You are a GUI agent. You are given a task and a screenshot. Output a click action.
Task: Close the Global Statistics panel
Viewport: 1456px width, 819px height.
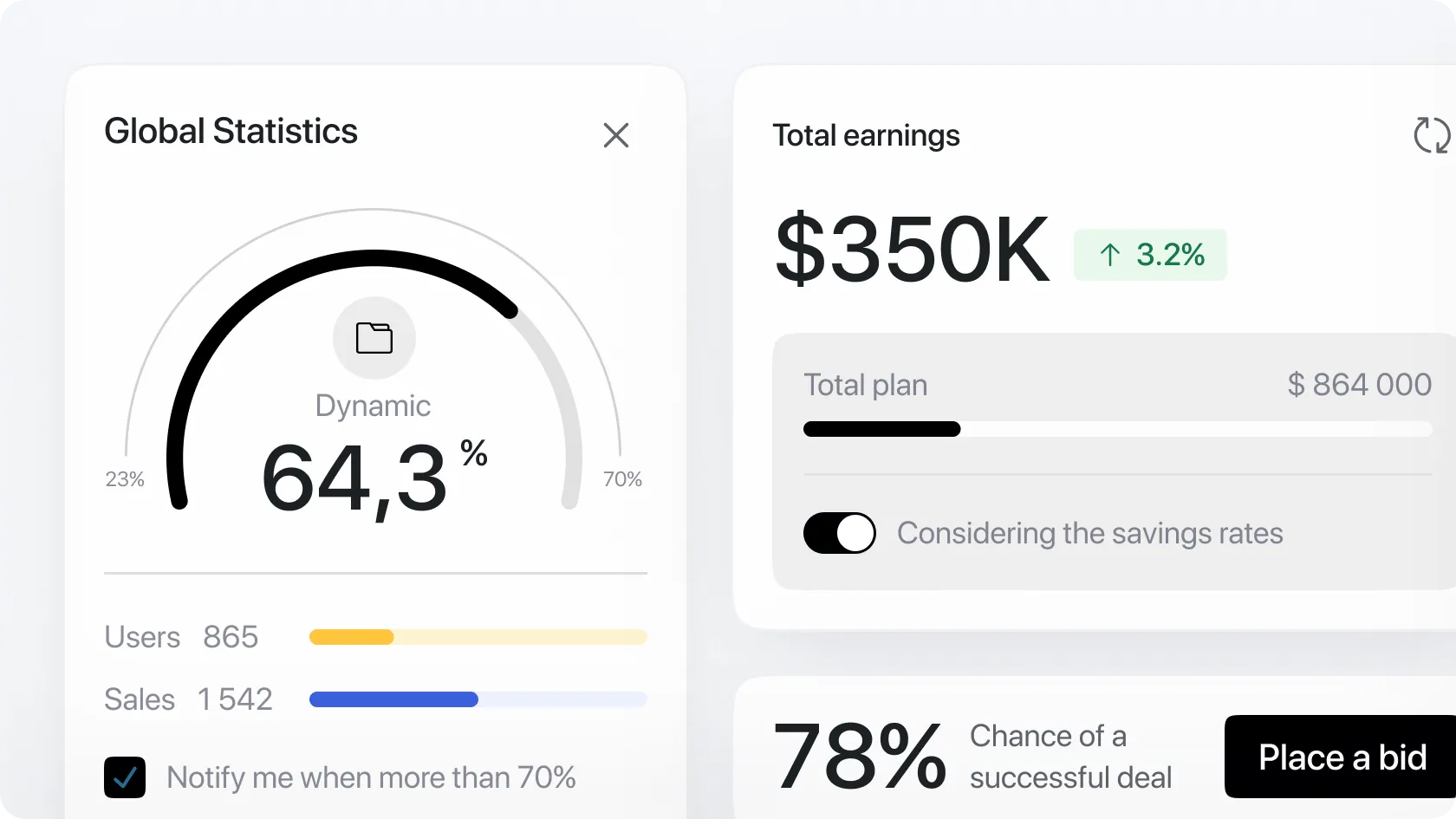(615, 135)
